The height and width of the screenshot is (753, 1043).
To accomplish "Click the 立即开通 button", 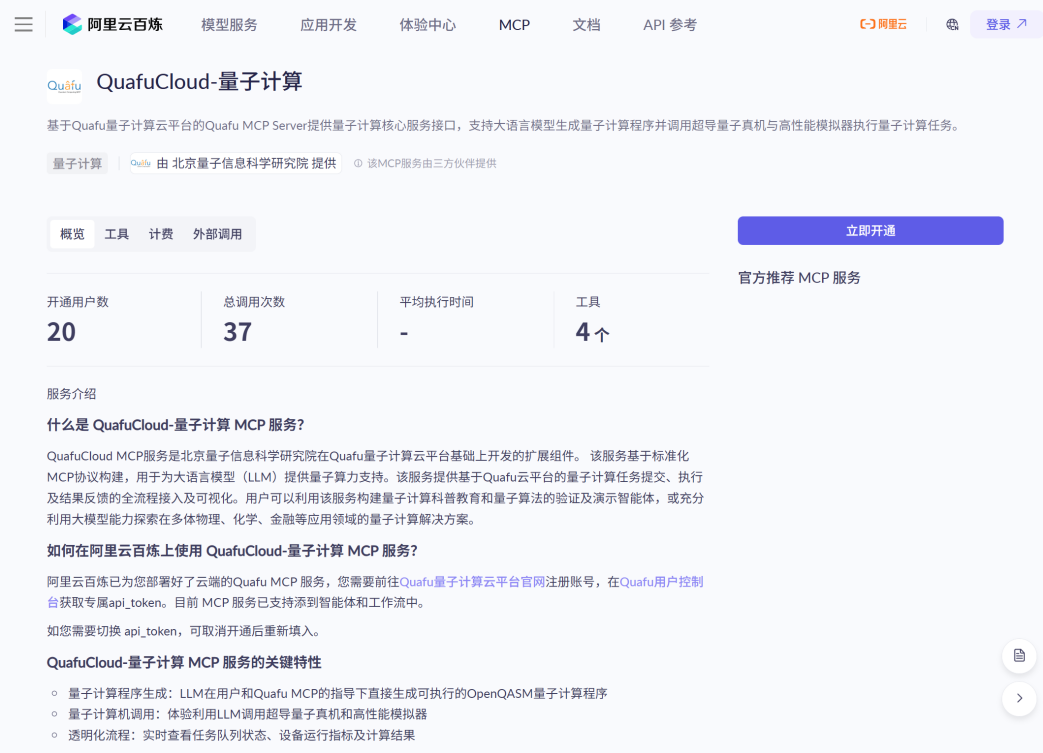I will (869, 230).
